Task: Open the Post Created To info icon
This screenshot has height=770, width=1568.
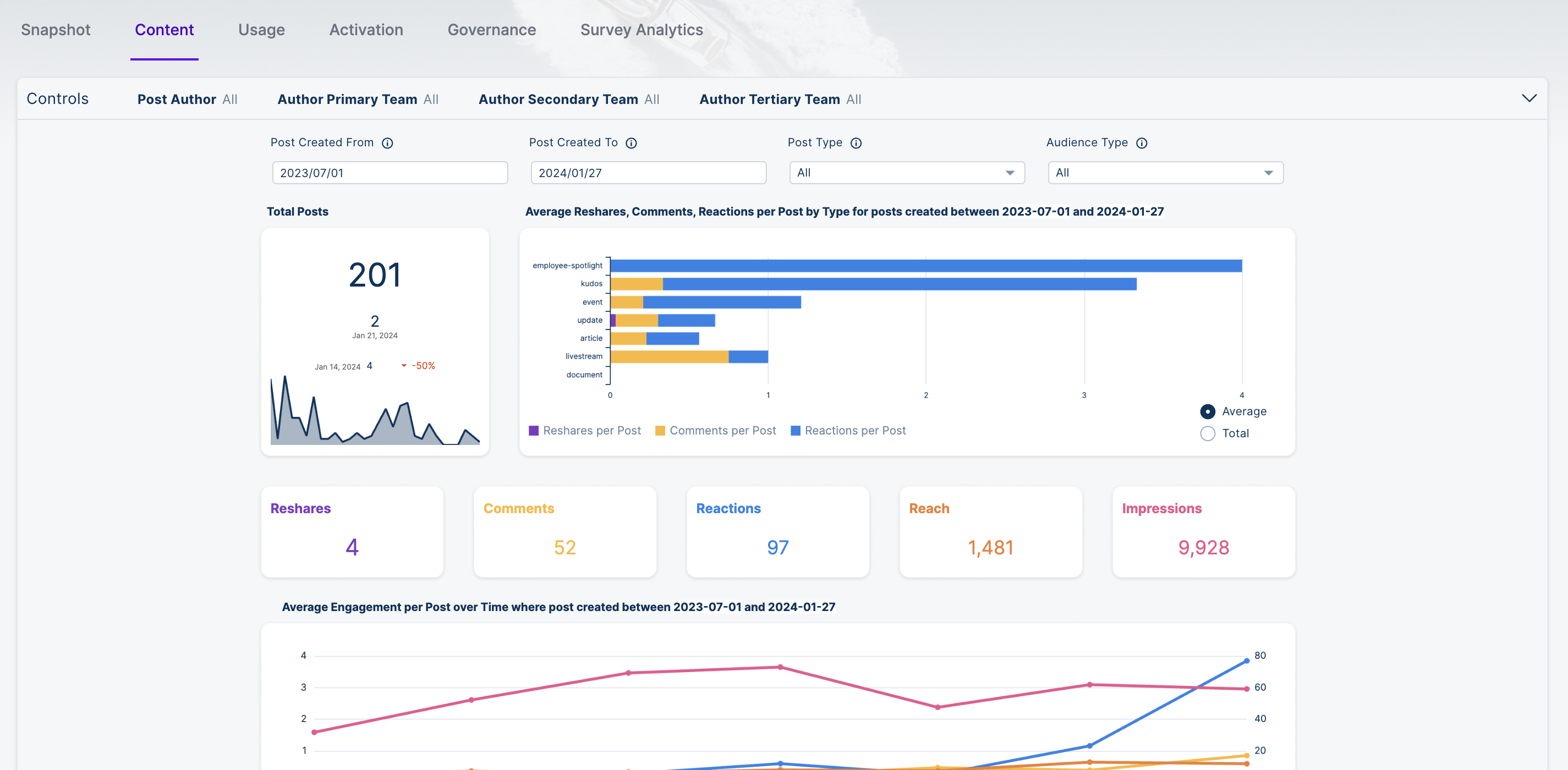Action: point(631,143)
